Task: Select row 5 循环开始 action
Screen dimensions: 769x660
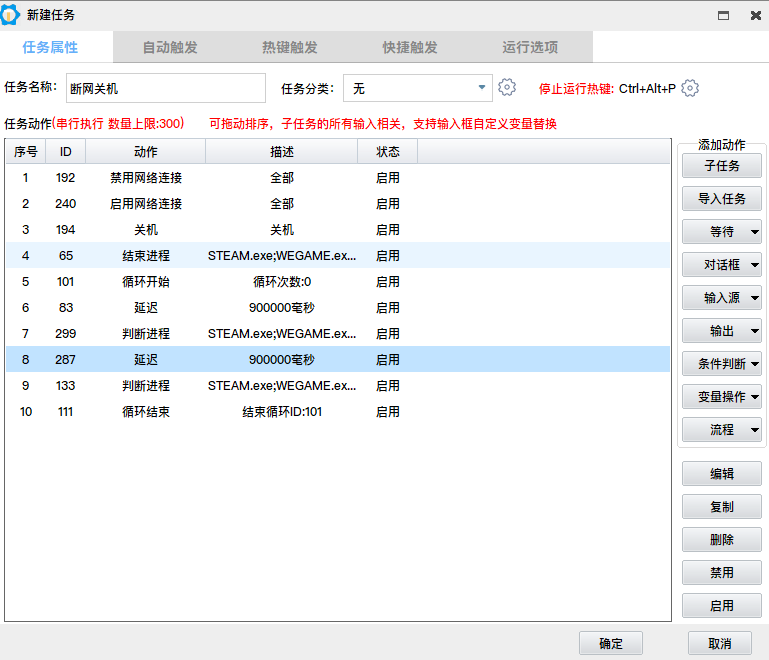Action: (x=146, y=282)
